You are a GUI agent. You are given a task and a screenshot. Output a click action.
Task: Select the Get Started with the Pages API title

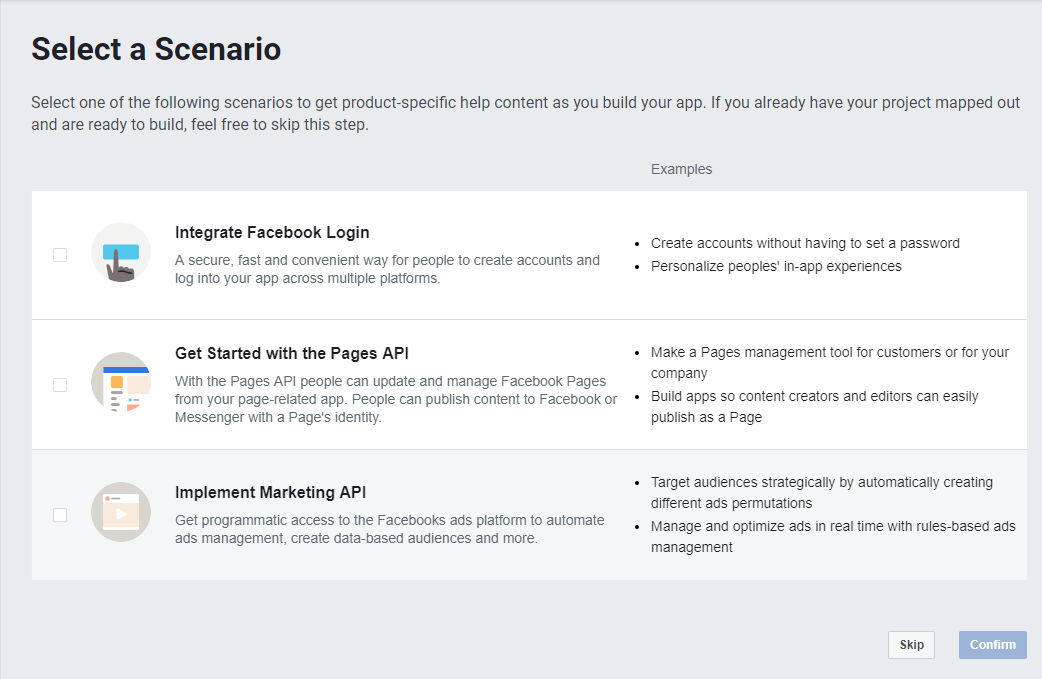point(292,353)
